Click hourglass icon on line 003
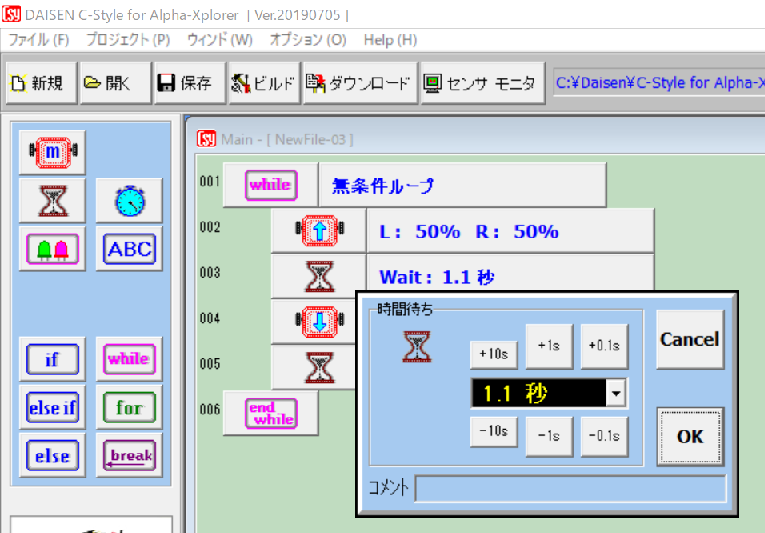Image resolution: width=765 pixels, height=533 pixels. click(320, 276)
